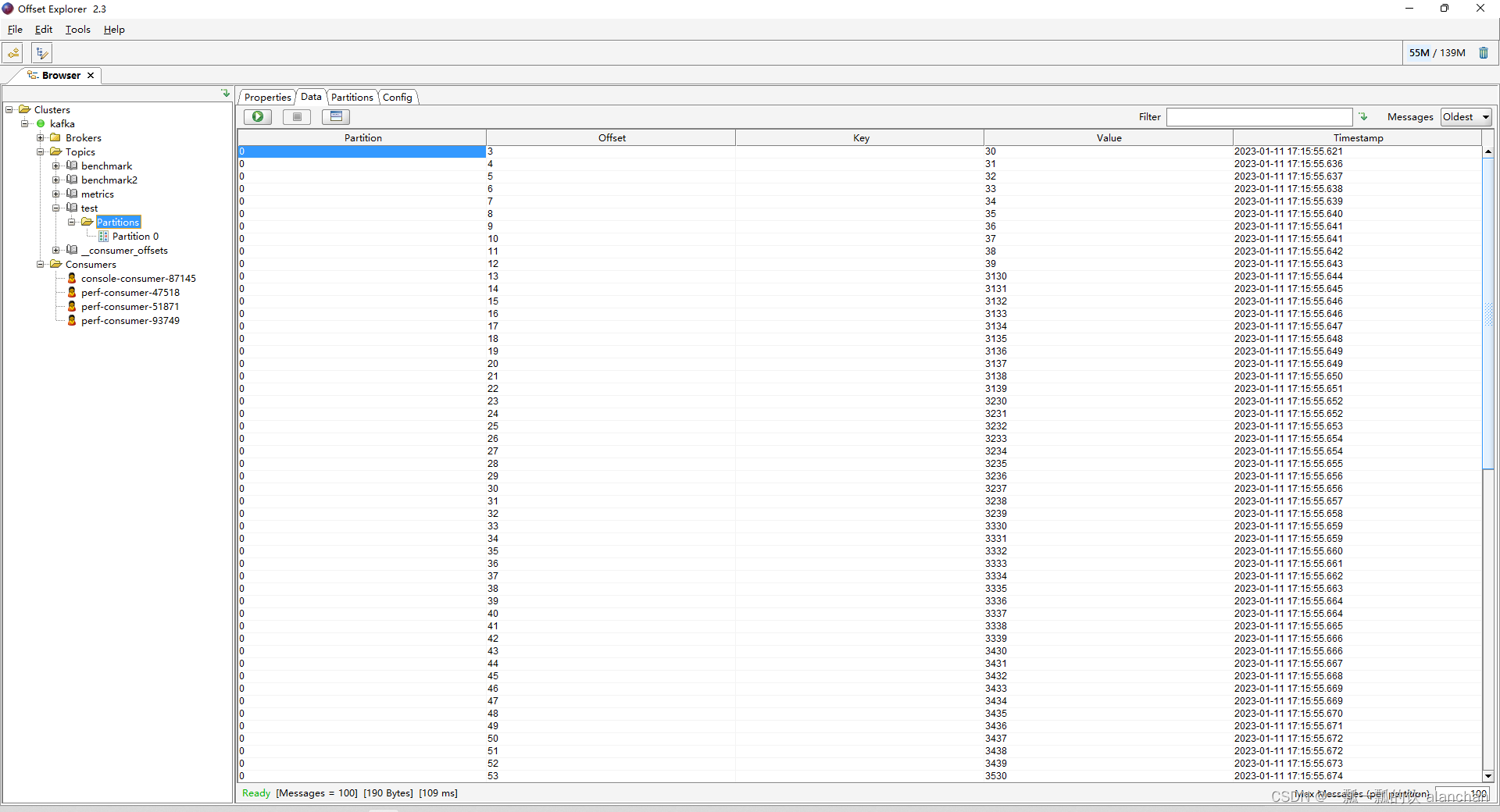Click the console-consumer-87145 person icon
Image resolution: width=1500 pixels, height=812 pixels.
pyautogui.click(x=72, y=279)
